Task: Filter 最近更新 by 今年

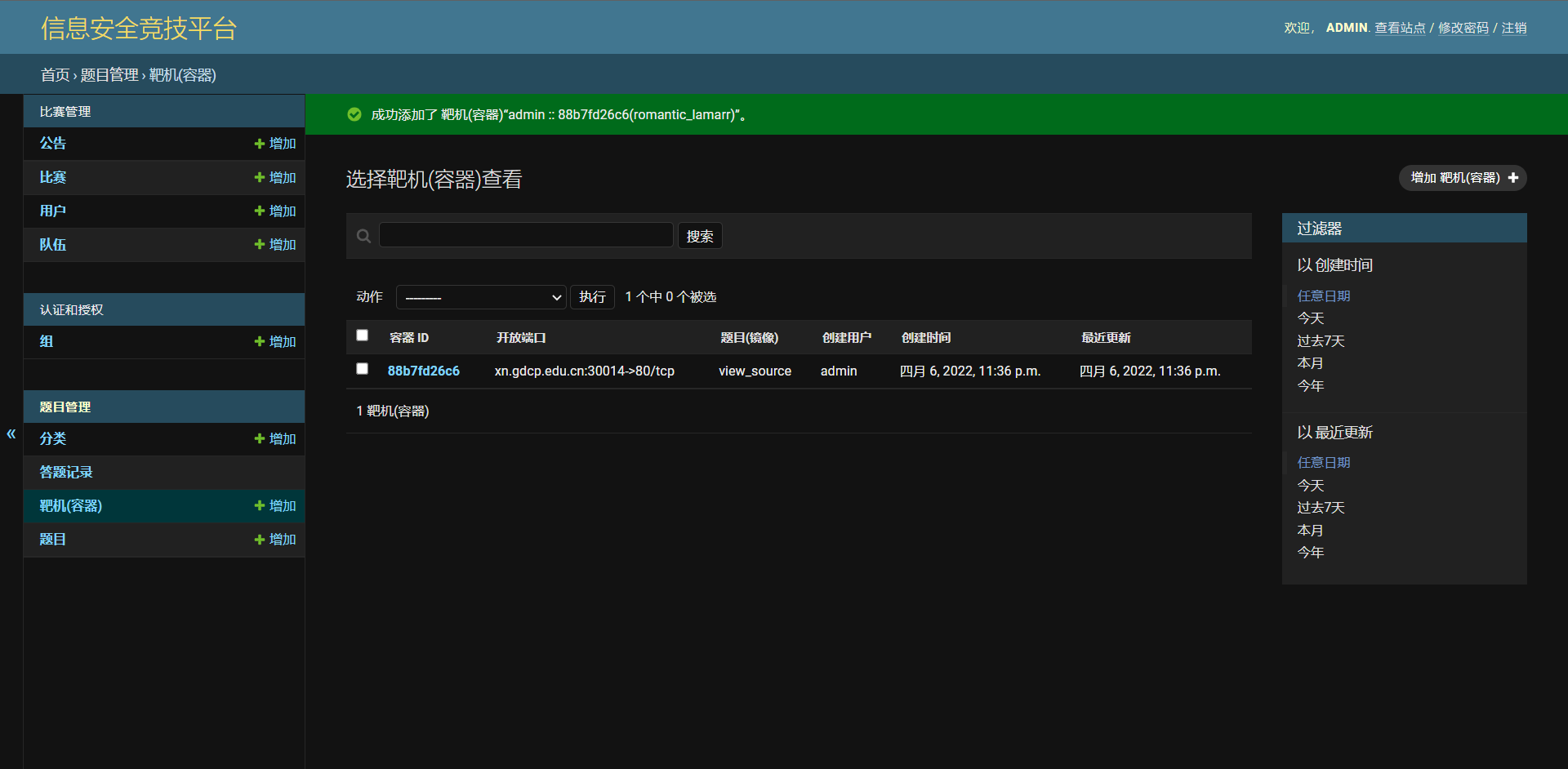Action: (x=1311, y=553)
